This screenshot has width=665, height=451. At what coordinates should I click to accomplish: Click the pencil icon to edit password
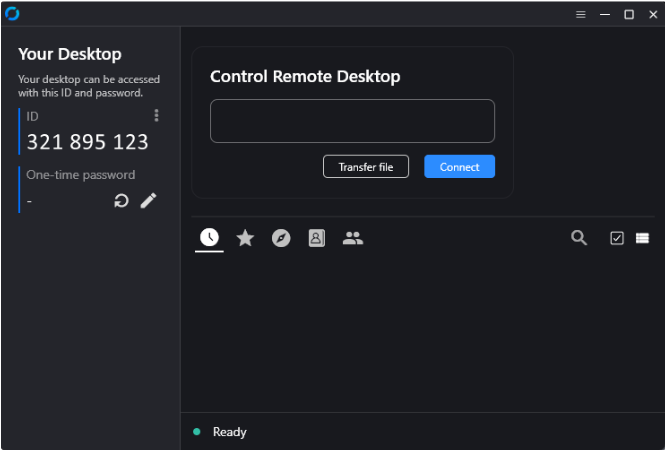(x=148, y=200)
